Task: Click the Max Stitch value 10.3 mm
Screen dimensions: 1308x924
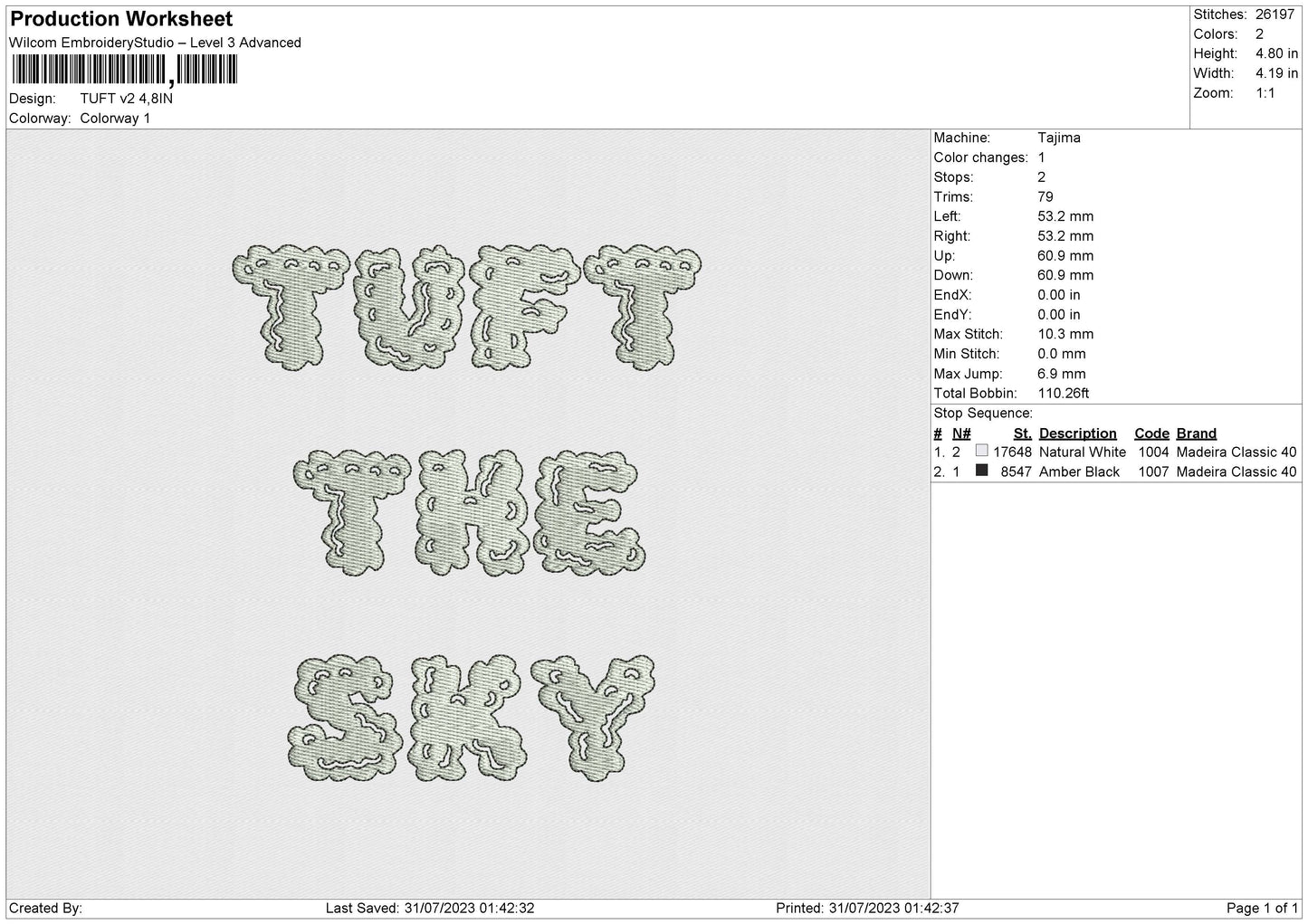Action: [x=1065, y=334]
